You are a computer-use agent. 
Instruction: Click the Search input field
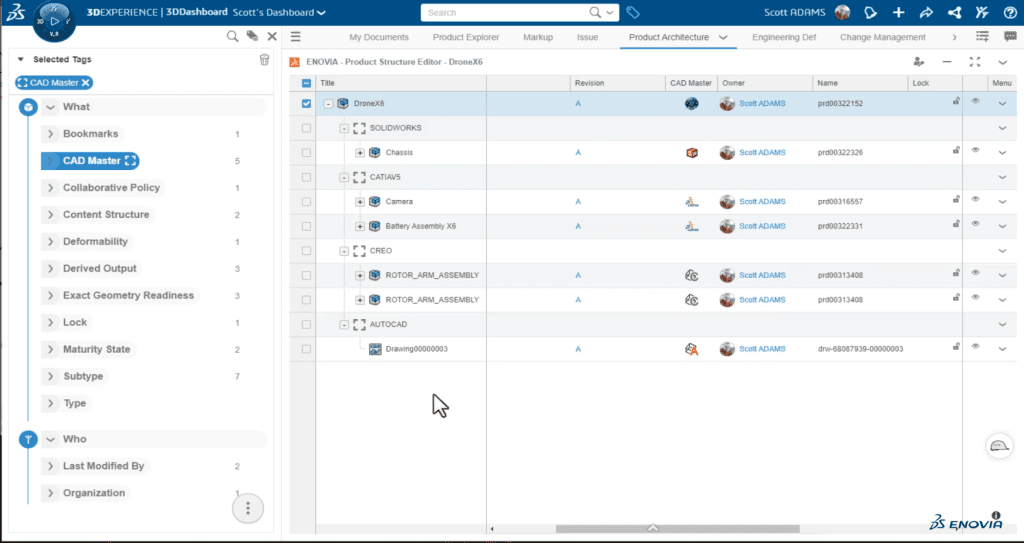click(506, 12)
